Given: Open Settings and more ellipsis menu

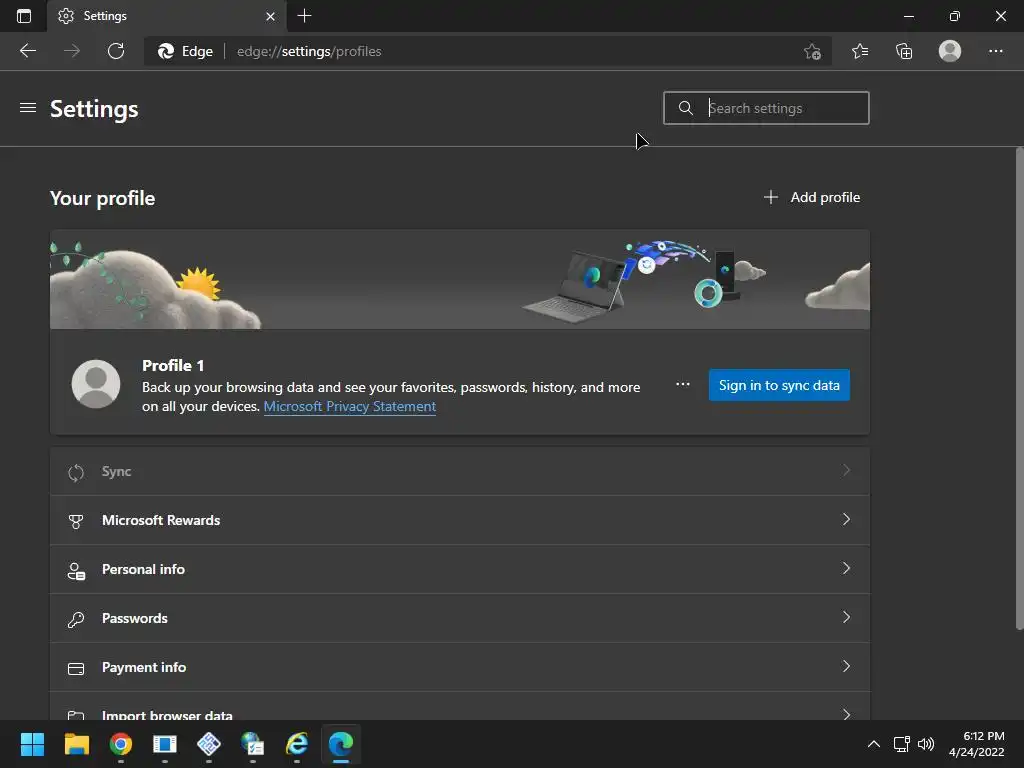Looking at the screenshot, I should click(995, 51).
